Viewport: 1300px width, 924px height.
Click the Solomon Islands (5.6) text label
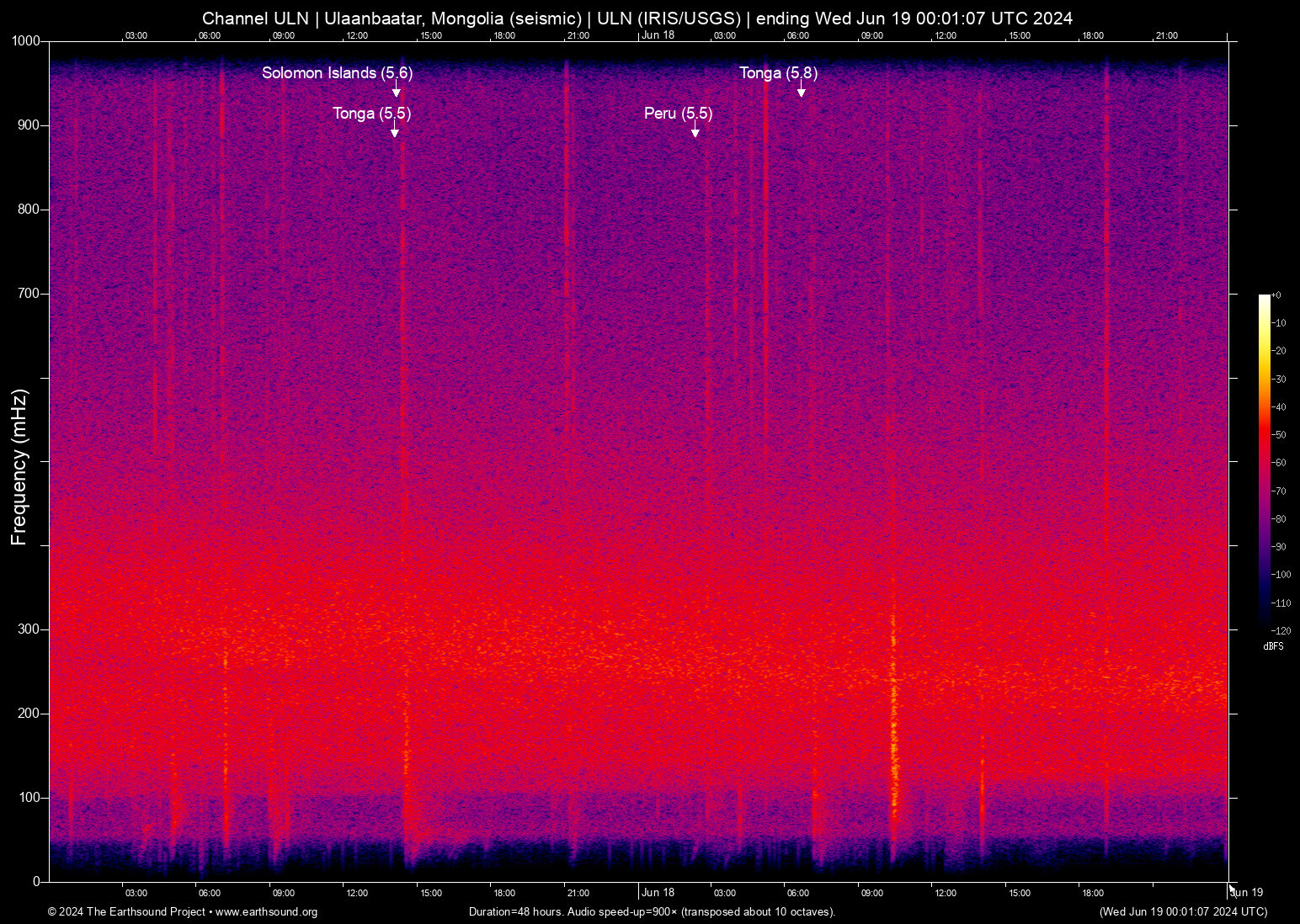tap(338, 73)
